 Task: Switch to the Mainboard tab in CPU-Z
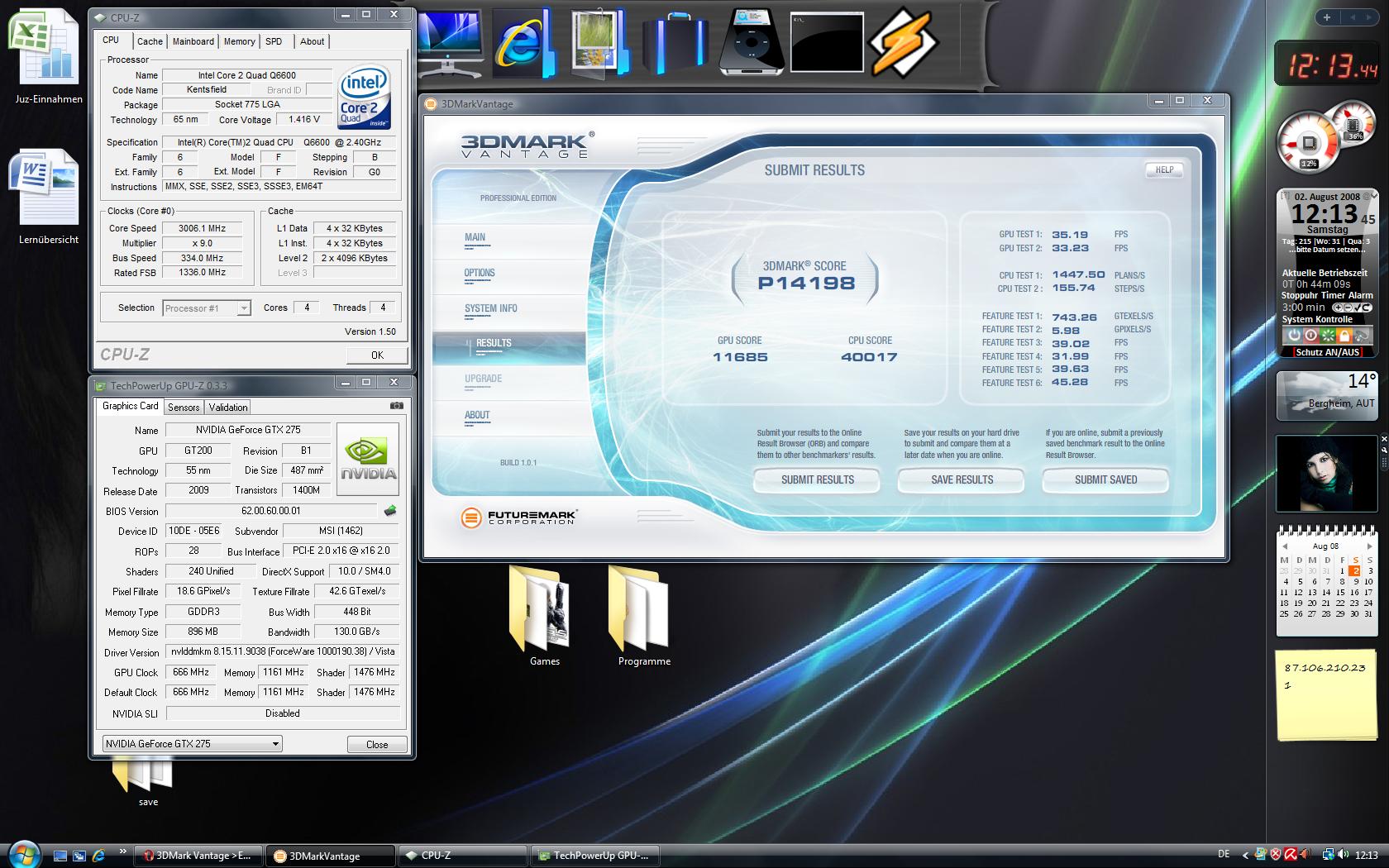(x=193, y=41)
